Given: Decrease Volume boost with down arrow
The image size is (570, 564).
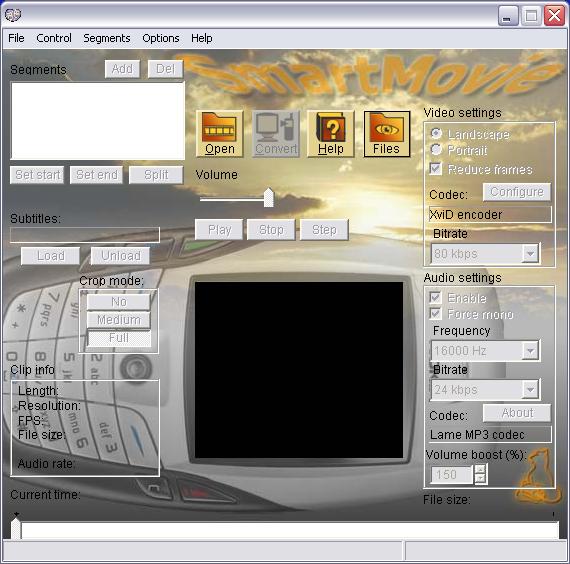Looking at the screenshot, I should 481,479.
